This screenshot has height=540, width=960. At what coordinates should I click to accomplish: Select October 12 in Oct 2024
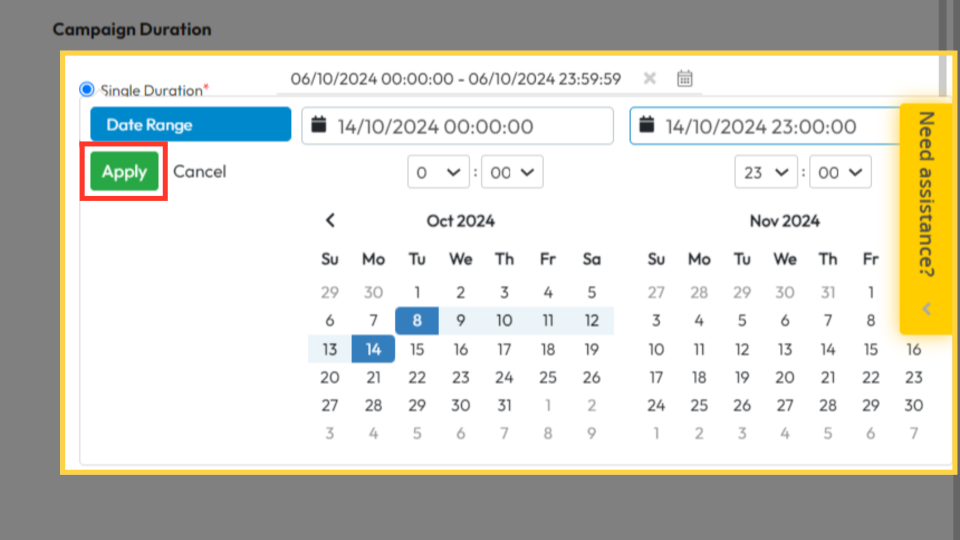(x=591, y=320)
